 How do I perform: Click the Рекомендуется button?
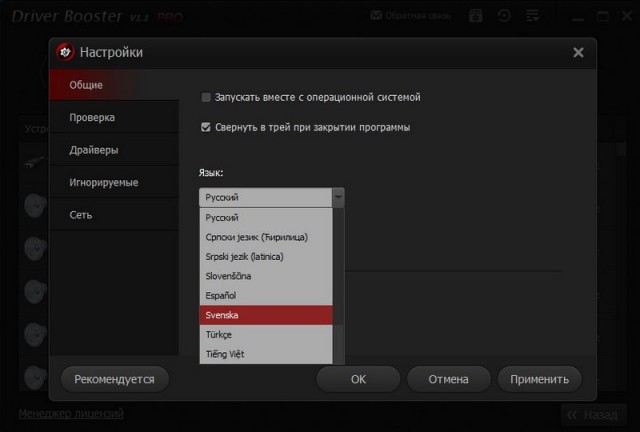114,379
